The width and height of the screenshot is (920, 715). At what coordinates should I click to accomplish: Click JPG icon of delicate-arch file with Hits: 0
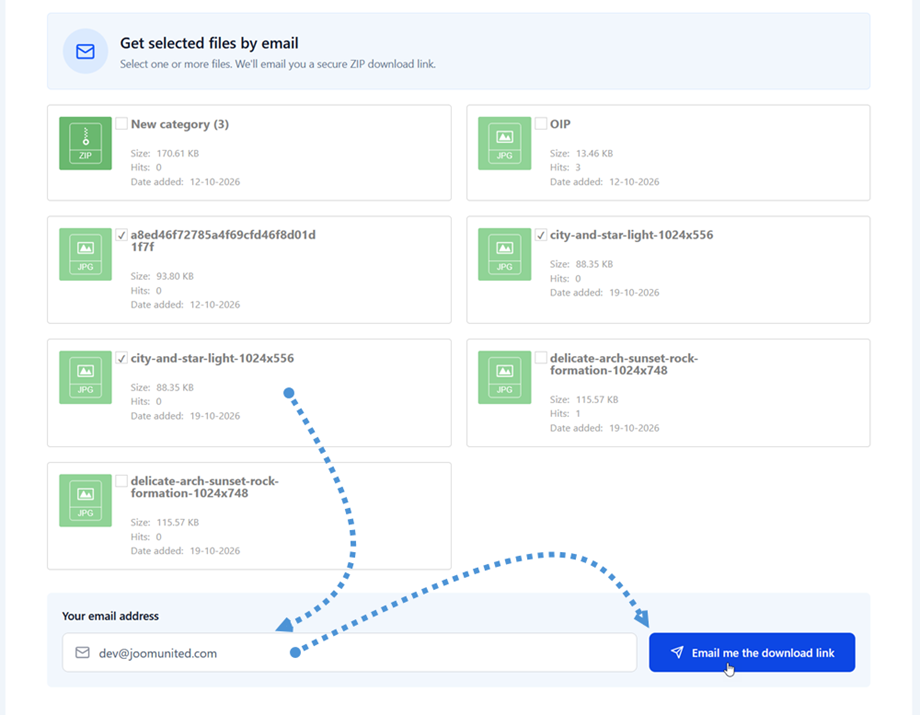[x=85, y=500]
